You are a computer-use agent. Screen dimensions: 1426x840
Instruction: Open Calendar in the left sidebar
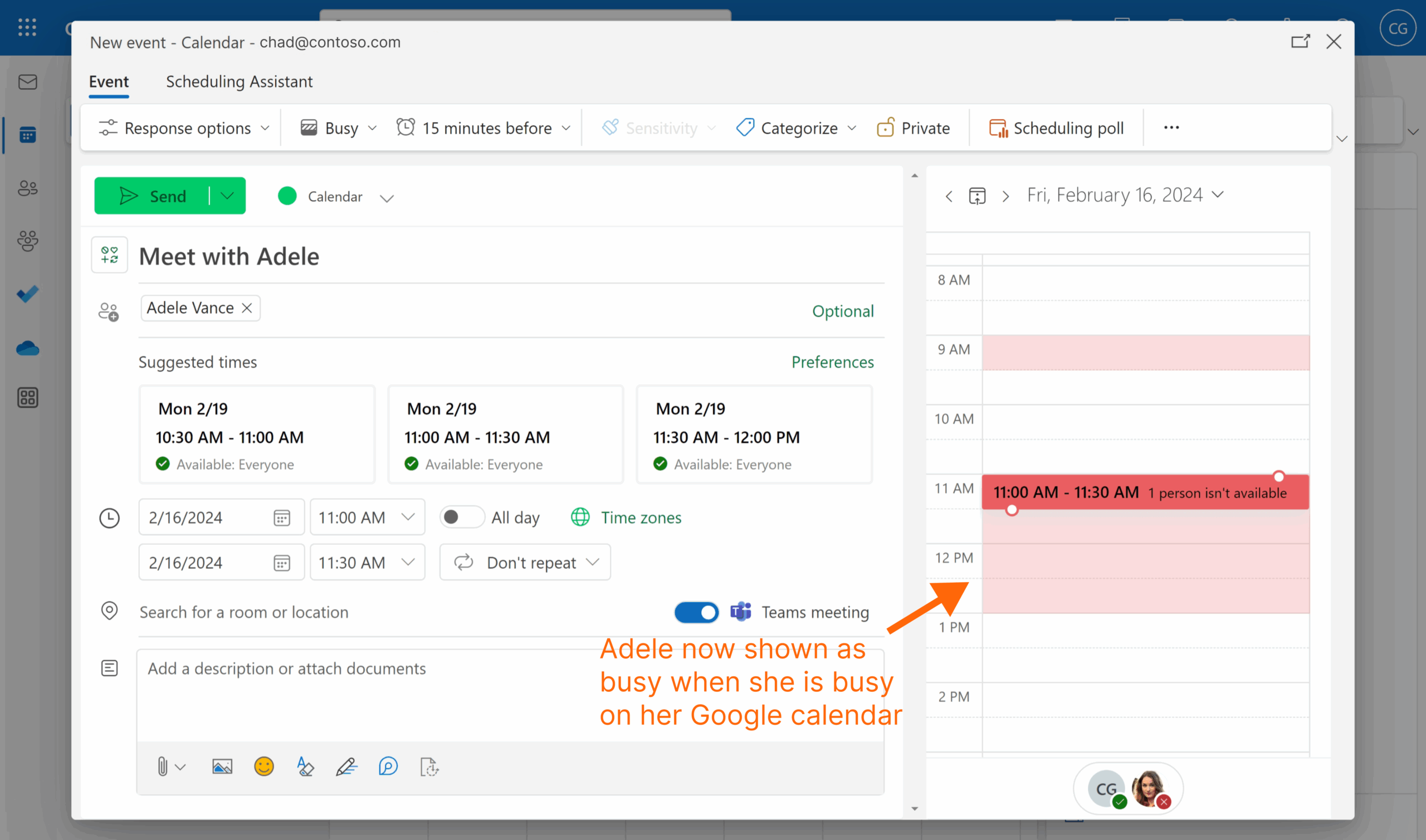point(27,135)
